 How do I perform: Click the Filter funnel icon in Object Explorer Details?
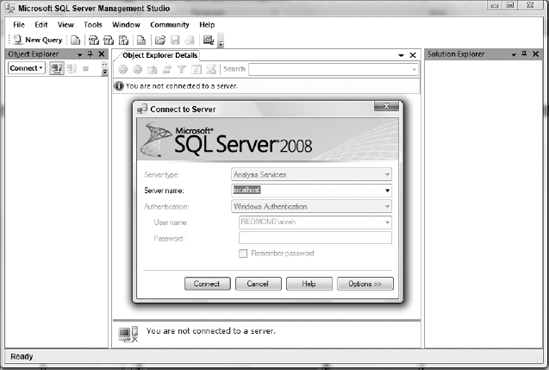(181, 69)
